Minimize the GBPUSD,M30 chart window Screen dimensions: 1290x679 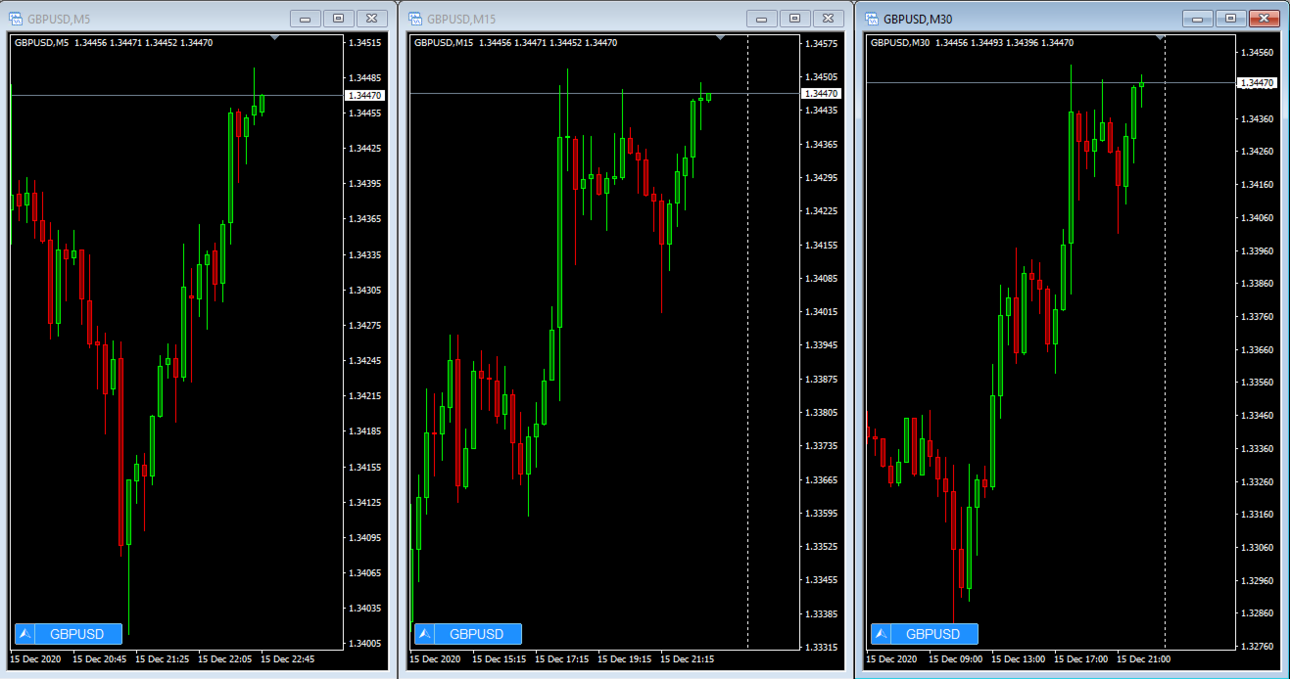click(x=1197, y=18)
